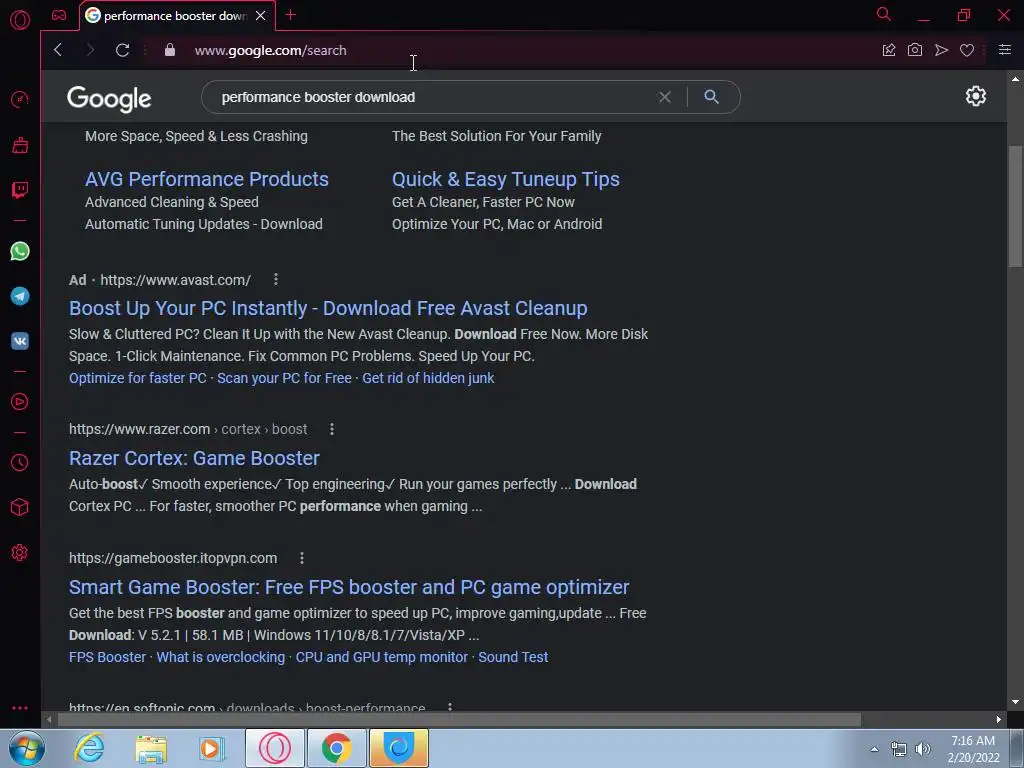This screenshot has width=1024, height=768.
Task: Add page to bookmarks heart icon
Action: pos(967,50)
